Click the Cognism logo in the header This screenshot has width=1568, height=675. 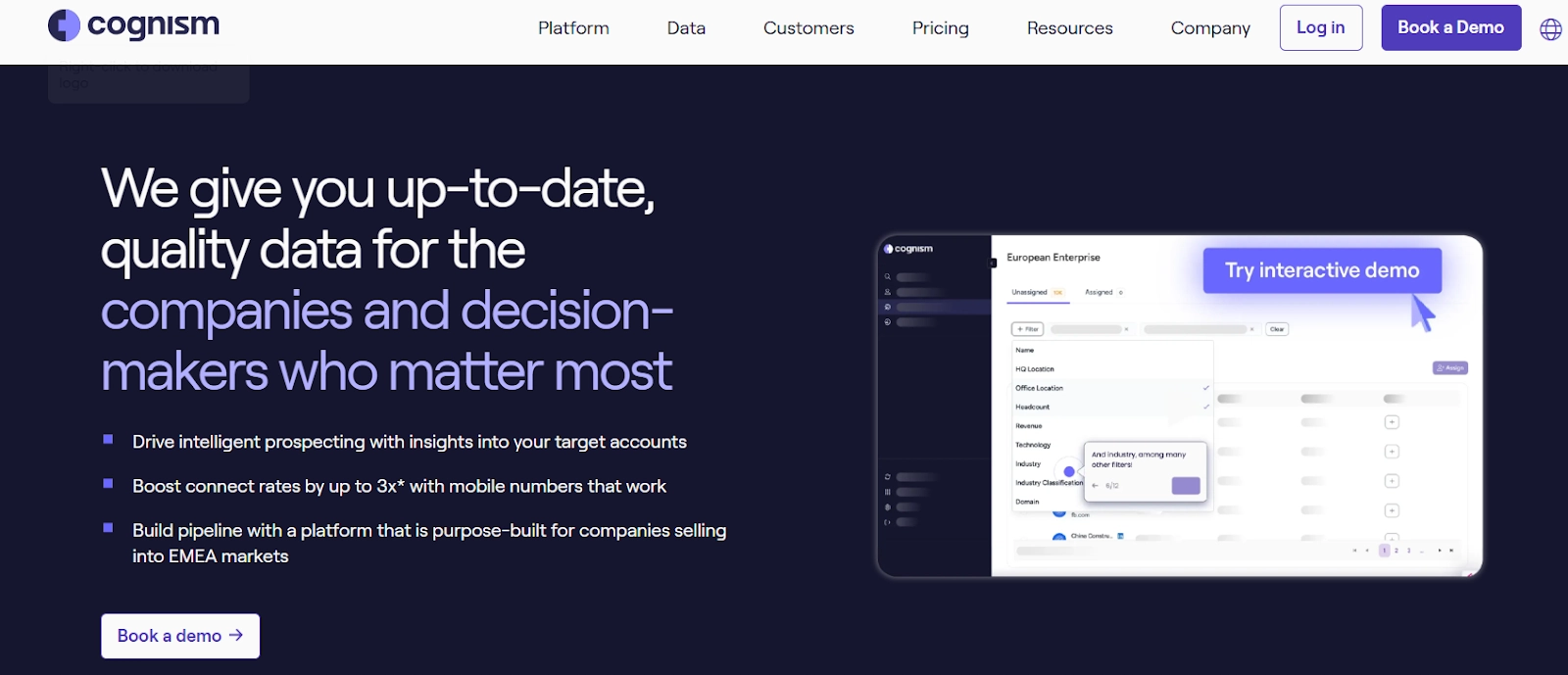point(134,25)
